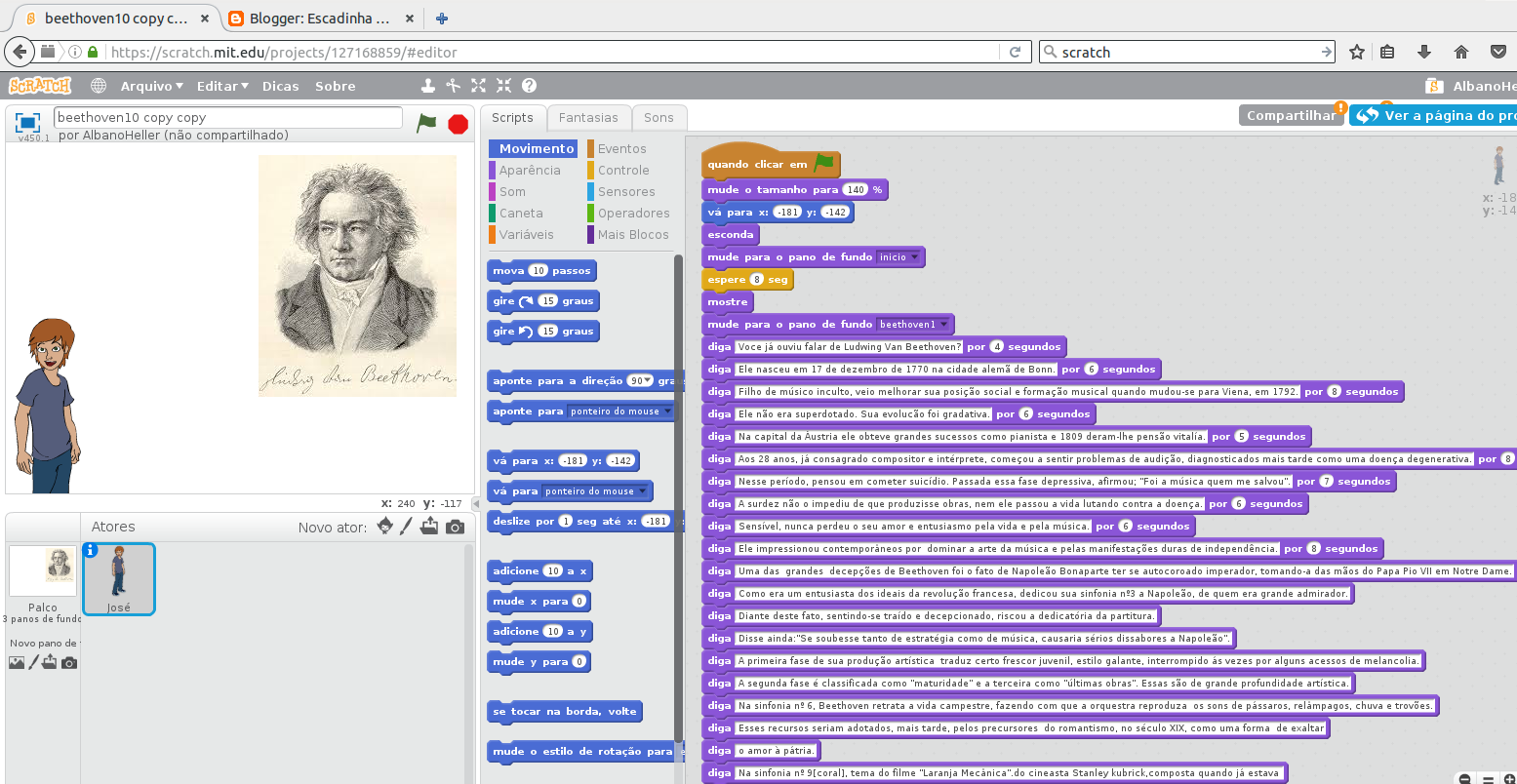This screenshot has height=784, width=1517.
Task: Click the green flag to start the project
Action: pyautogui.click(x=426, y=123)
